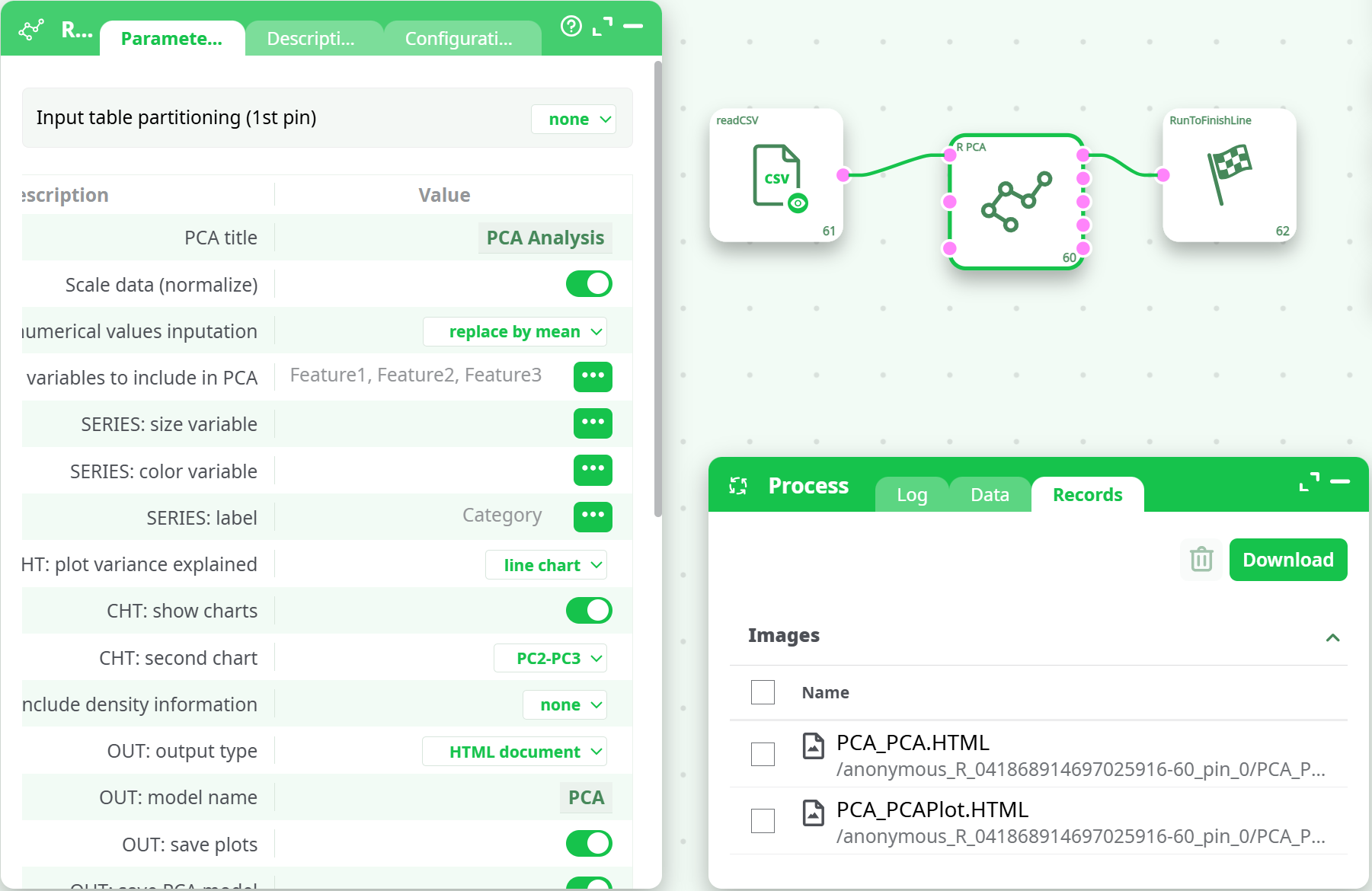Open the numerical values inputation dropdown
The height and width of the screenshot is (891, 1372).
tap(514, 331)
